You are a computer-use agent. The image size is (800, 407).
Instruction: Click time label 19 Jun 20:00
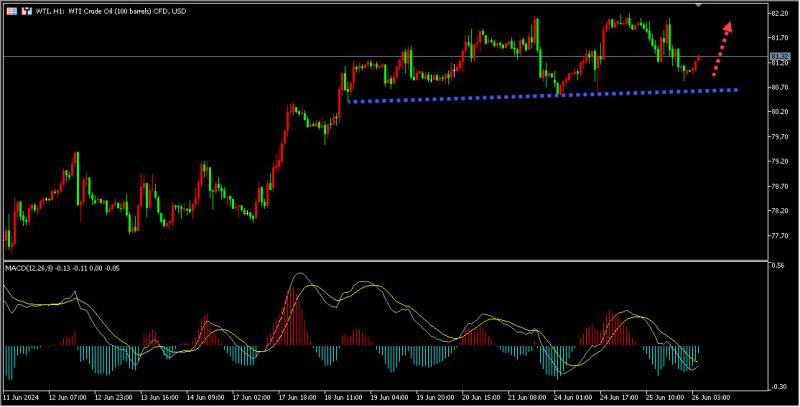(x=435, y=397)
